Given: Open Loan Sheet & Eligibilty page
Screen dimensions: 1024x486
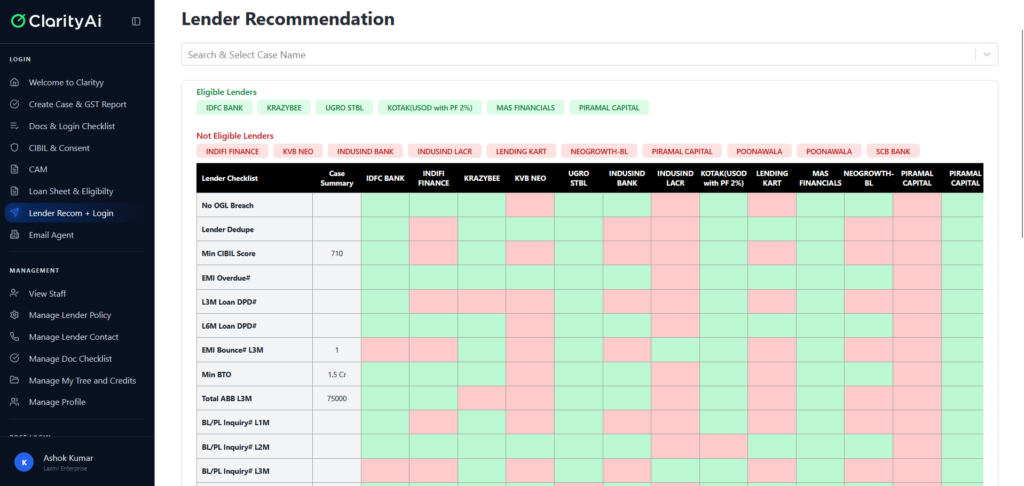Looking at the screenshot, I should [x=70, y=191].
